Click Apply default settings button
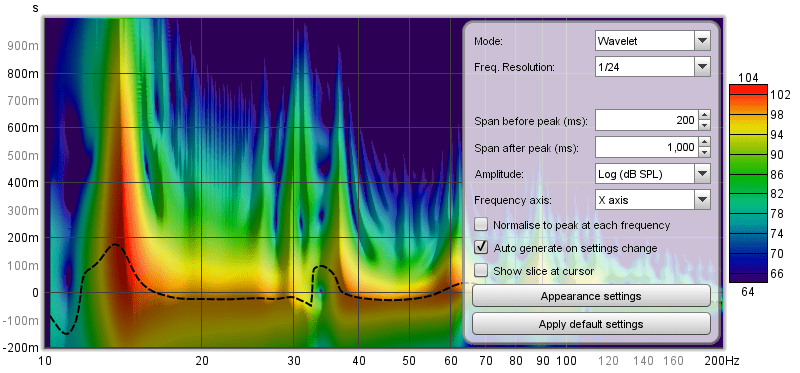The width and height of the screenshot is (800, 373). click(591, 324)
